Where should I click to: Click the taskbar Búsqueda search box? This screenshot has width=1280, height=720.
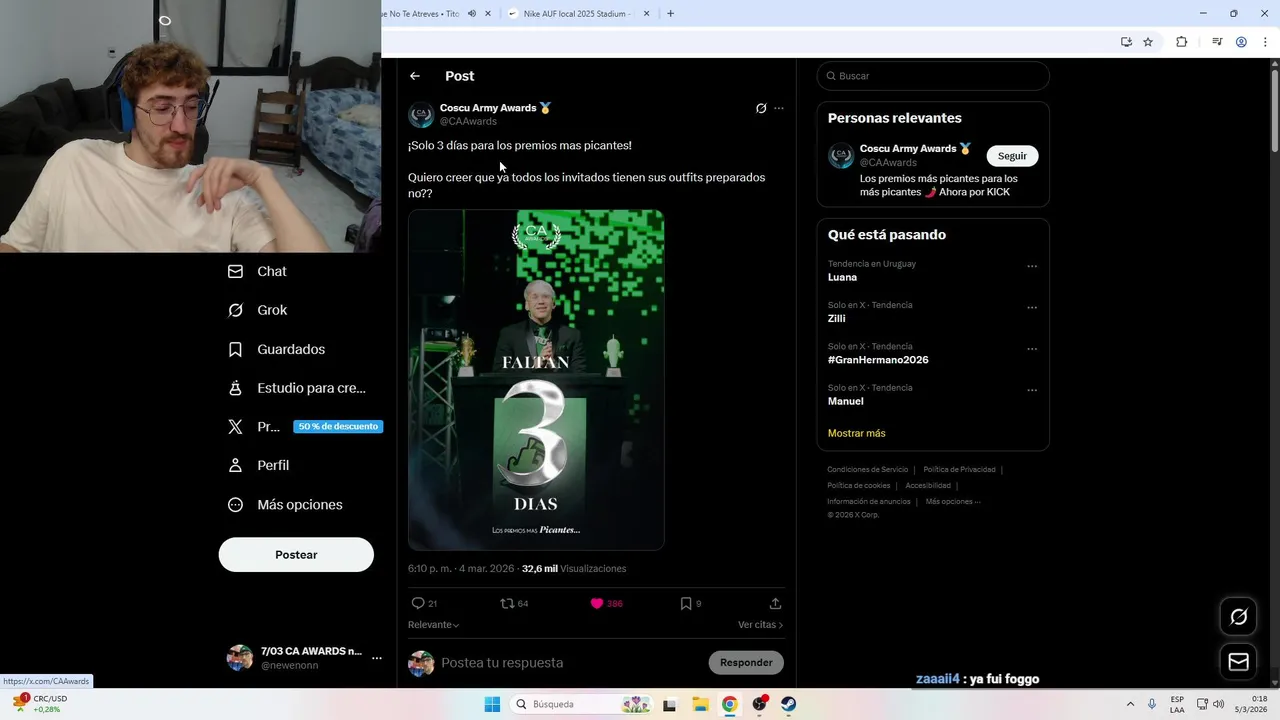[x=581, y=704]
